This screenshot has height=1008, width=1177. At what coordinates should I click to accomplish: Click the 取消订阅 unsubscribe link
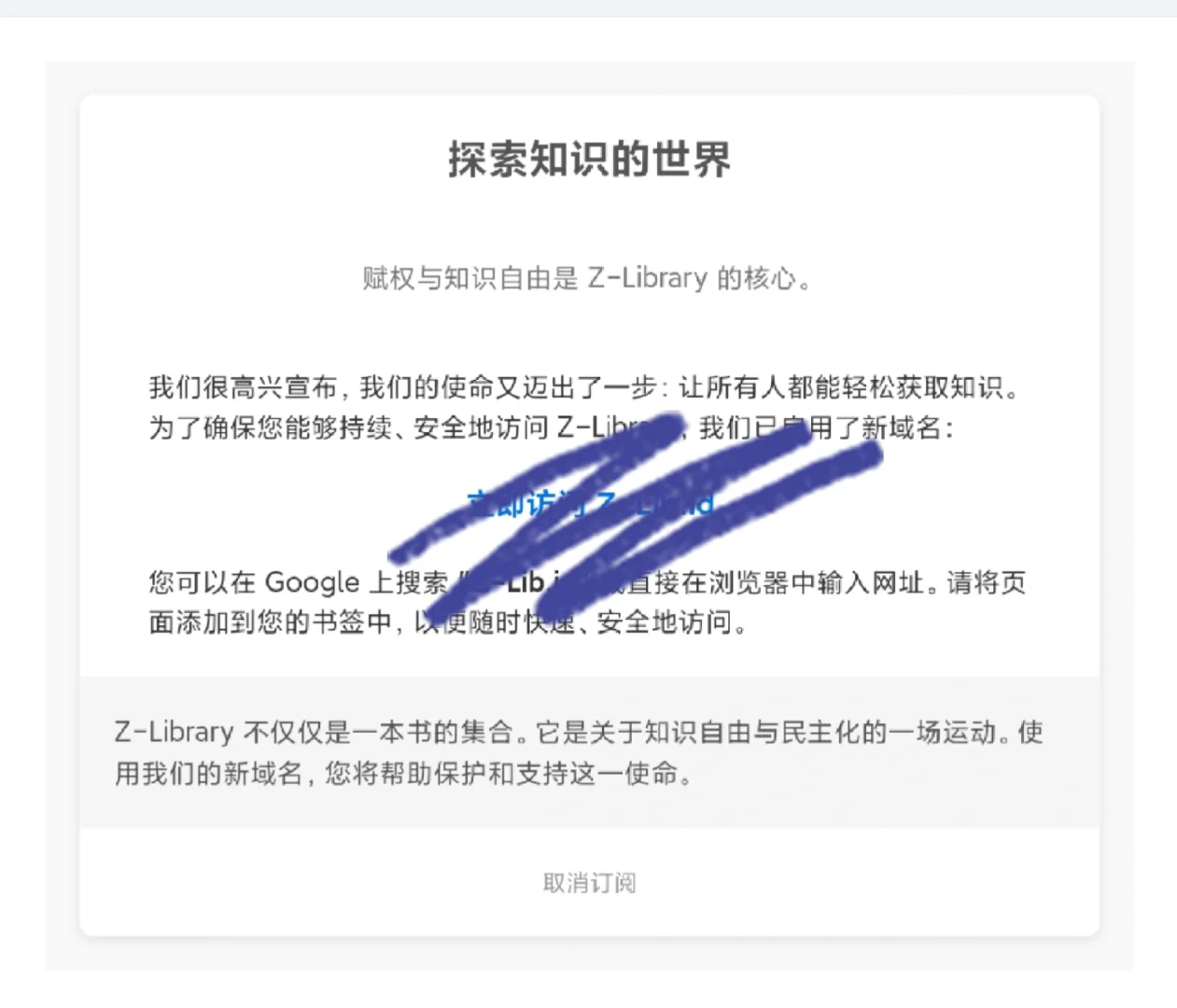[589, 883]
